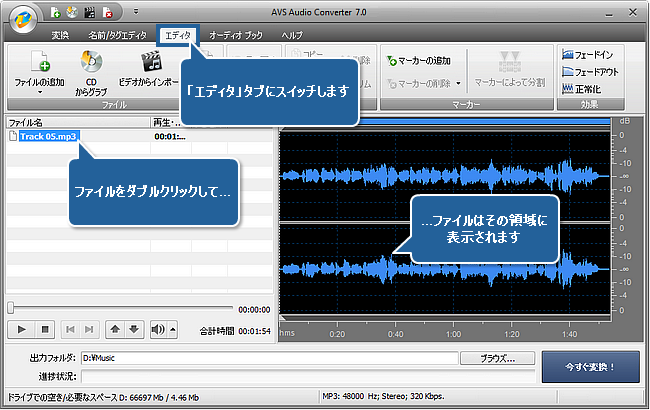This screenshot has height=410, width=650.
Task: Click the 合計時間 00:01:54 text
Action: 235,331
